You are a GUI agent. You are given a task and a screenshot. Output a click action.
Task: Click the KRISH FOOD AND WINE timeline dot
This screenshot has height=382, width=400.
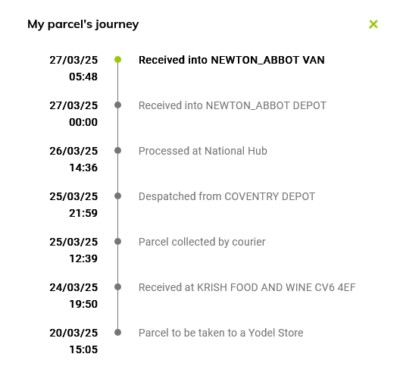[118, 287]
